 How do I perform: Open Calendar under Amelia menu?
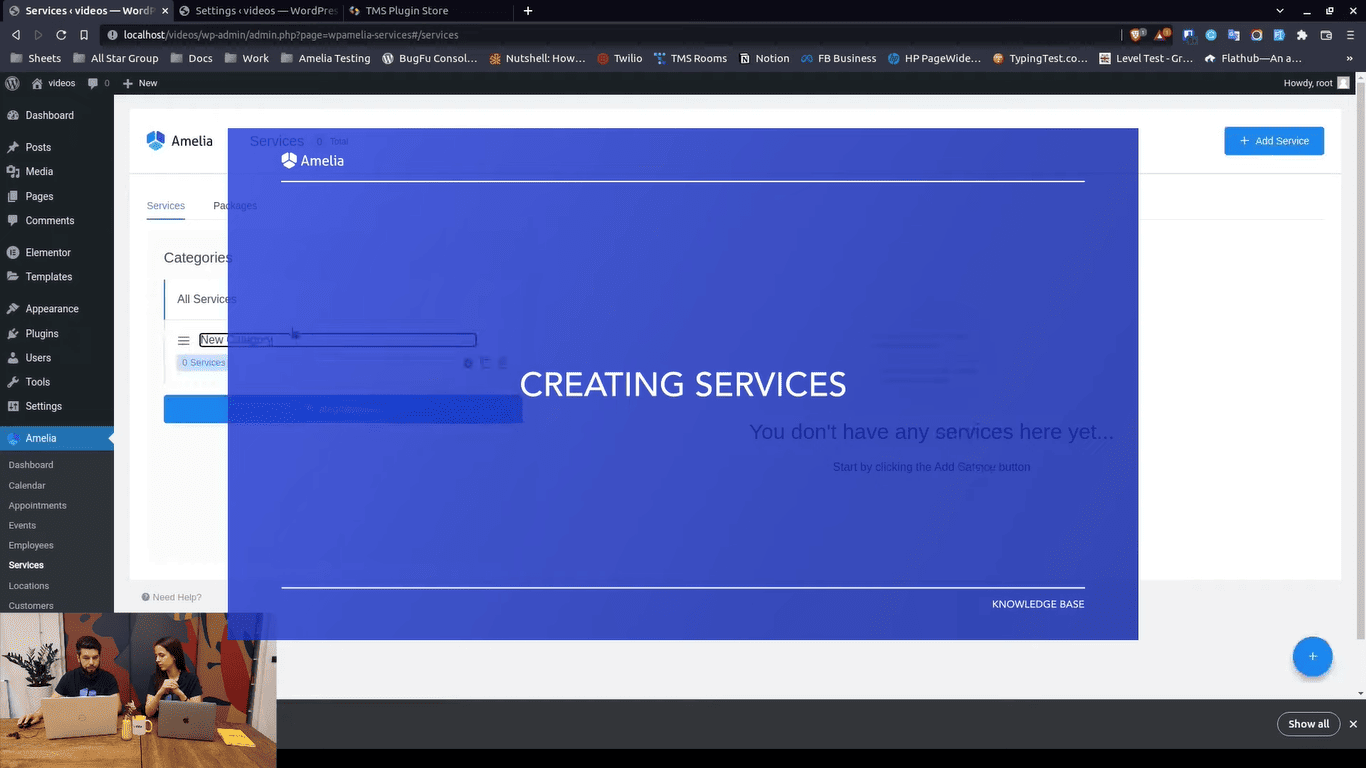pos(27,485)
